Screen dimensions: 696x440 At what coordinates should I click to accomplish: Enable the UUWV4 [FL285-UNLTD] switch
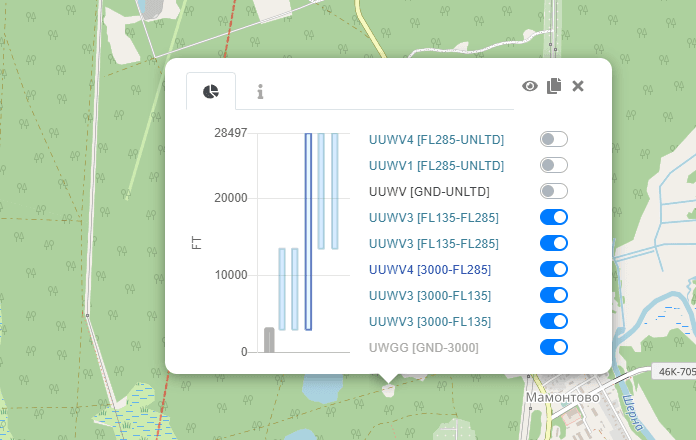tap(553, 139)
